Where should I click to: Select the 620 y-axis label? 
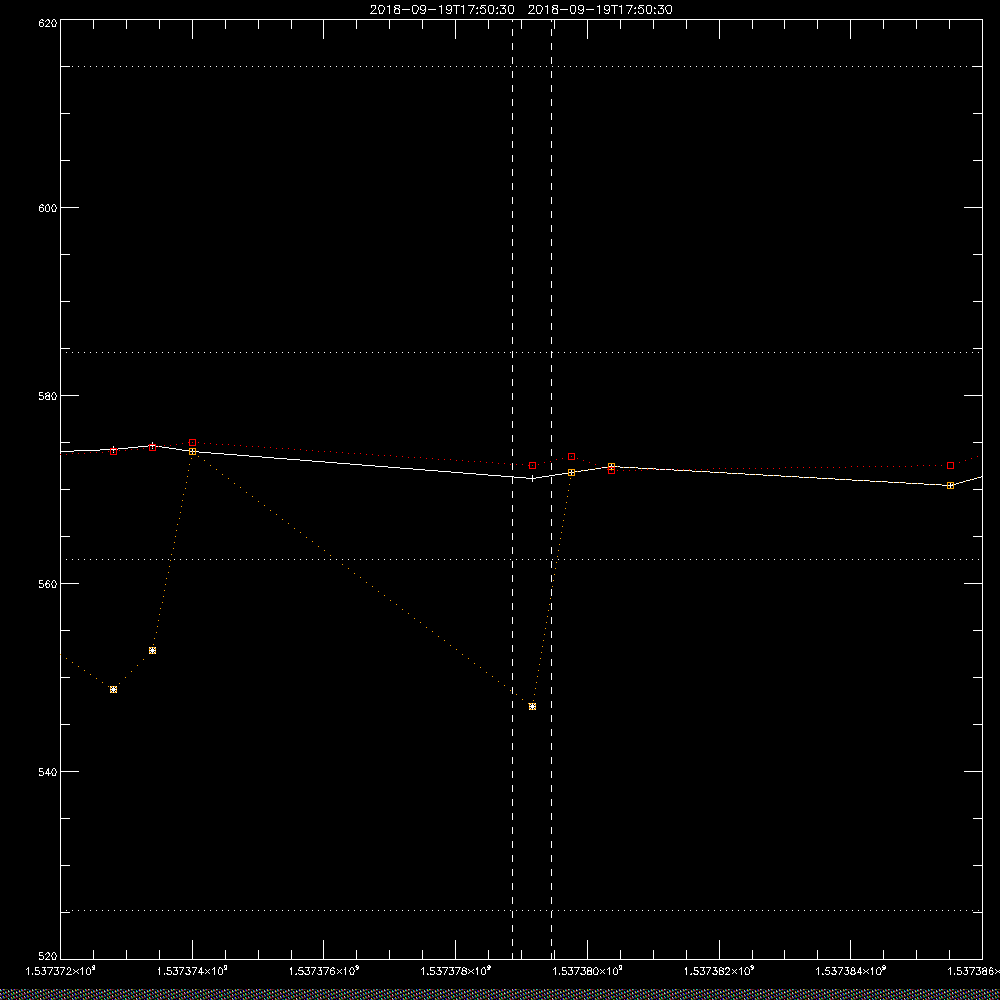[x=48, y=22]
